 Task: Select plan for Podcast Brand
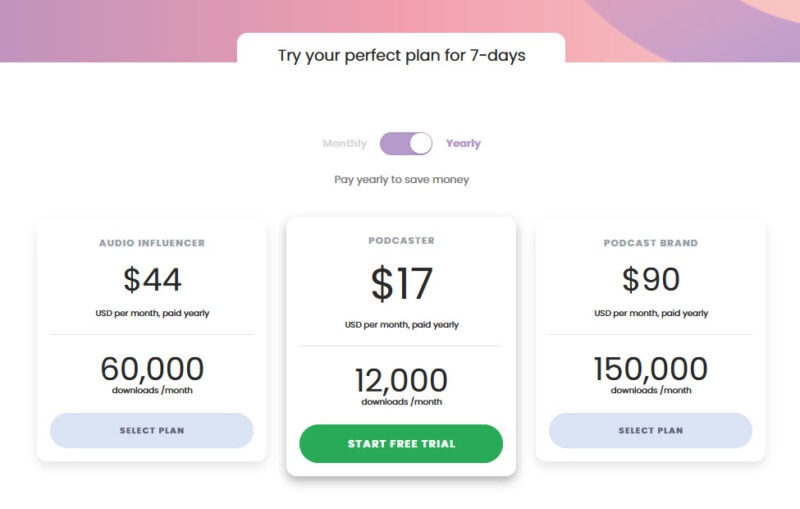point(651,430)
